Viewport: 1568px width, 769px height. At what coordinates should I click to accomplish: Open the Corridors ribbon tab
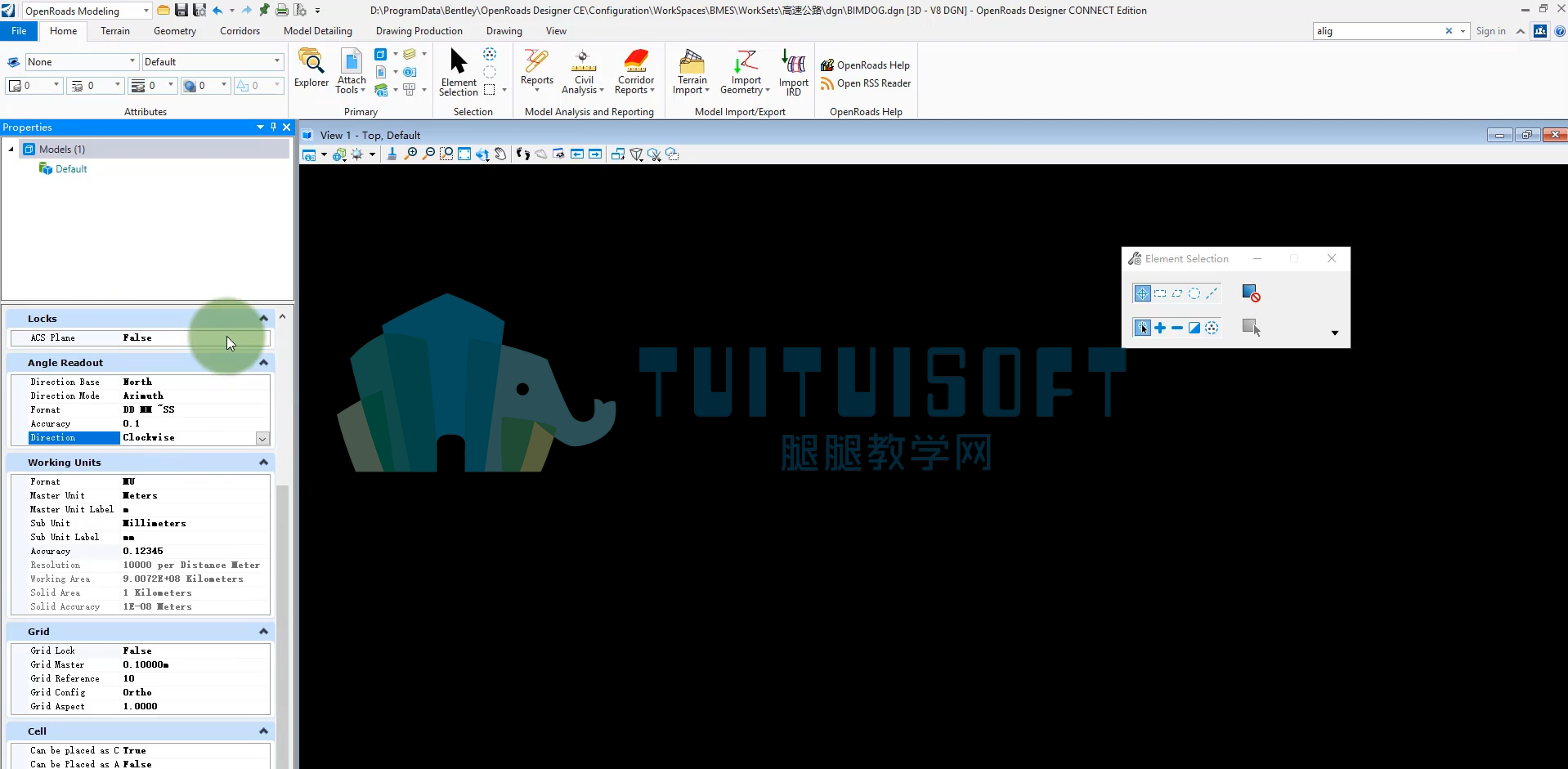tap(240, 31)
